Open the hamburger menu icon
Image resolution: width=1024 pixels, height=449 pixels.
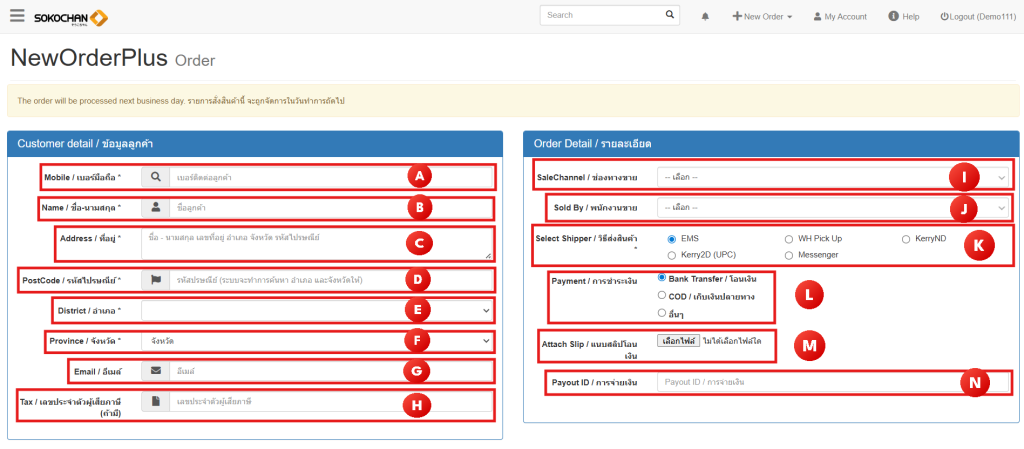[17, 15]
